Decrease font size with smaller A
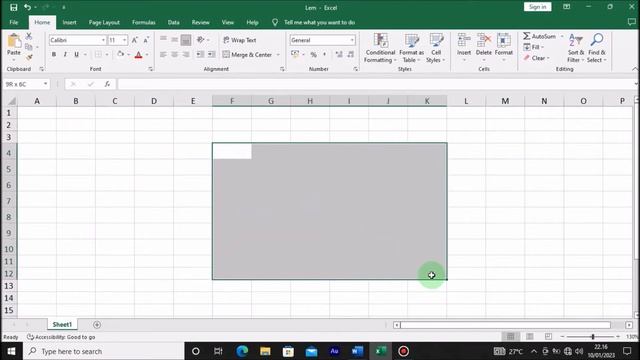 tap(146, 40)
